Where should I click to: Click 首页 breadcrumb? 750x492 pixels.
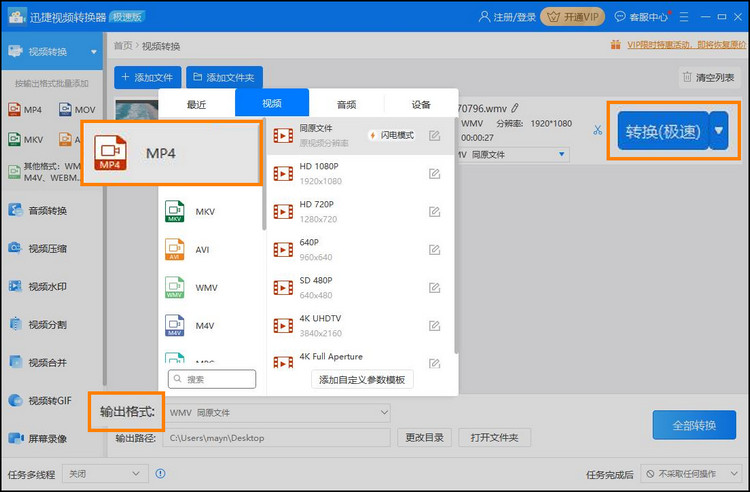[123, 46]
